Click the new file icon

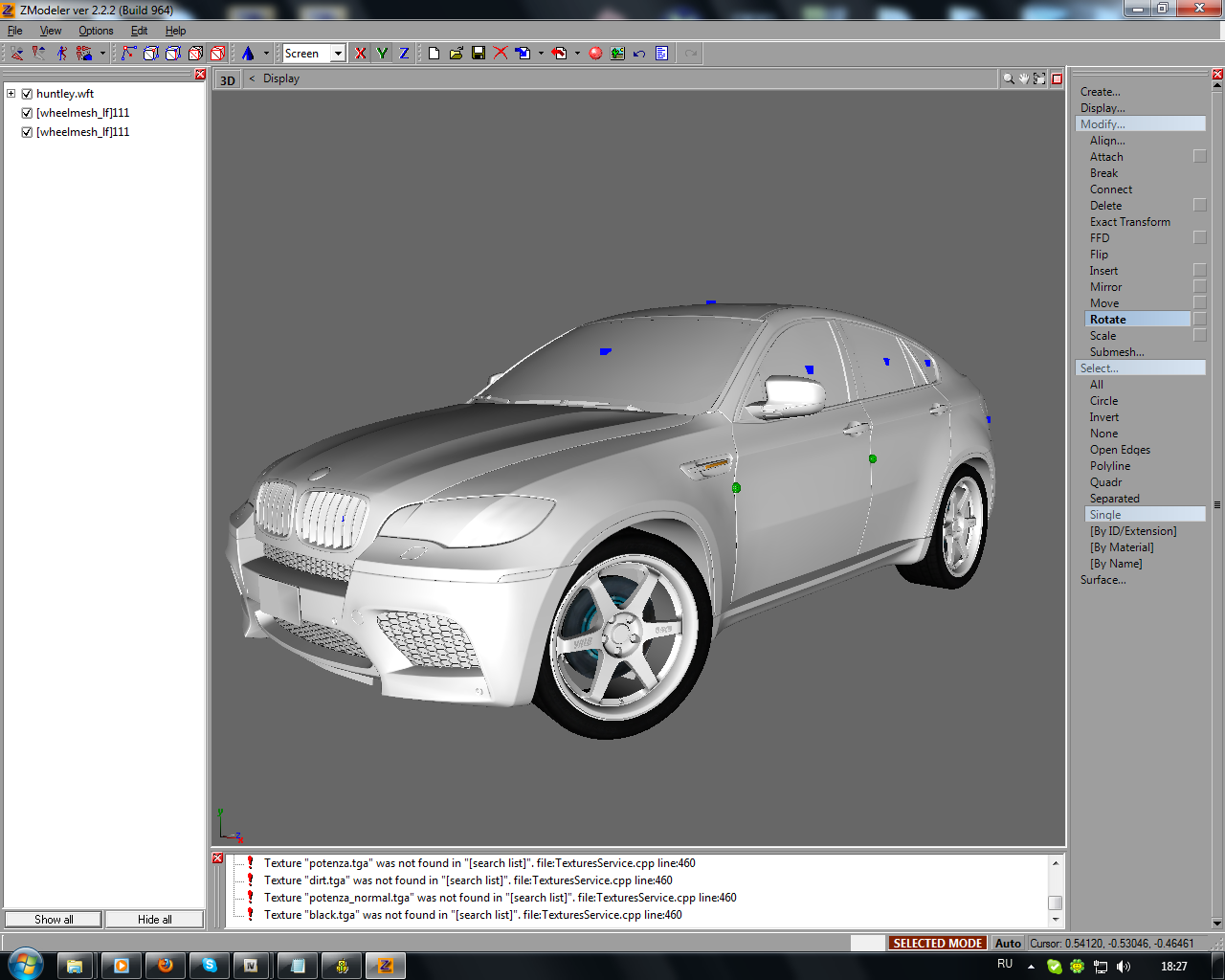click(x=434, y=54)
